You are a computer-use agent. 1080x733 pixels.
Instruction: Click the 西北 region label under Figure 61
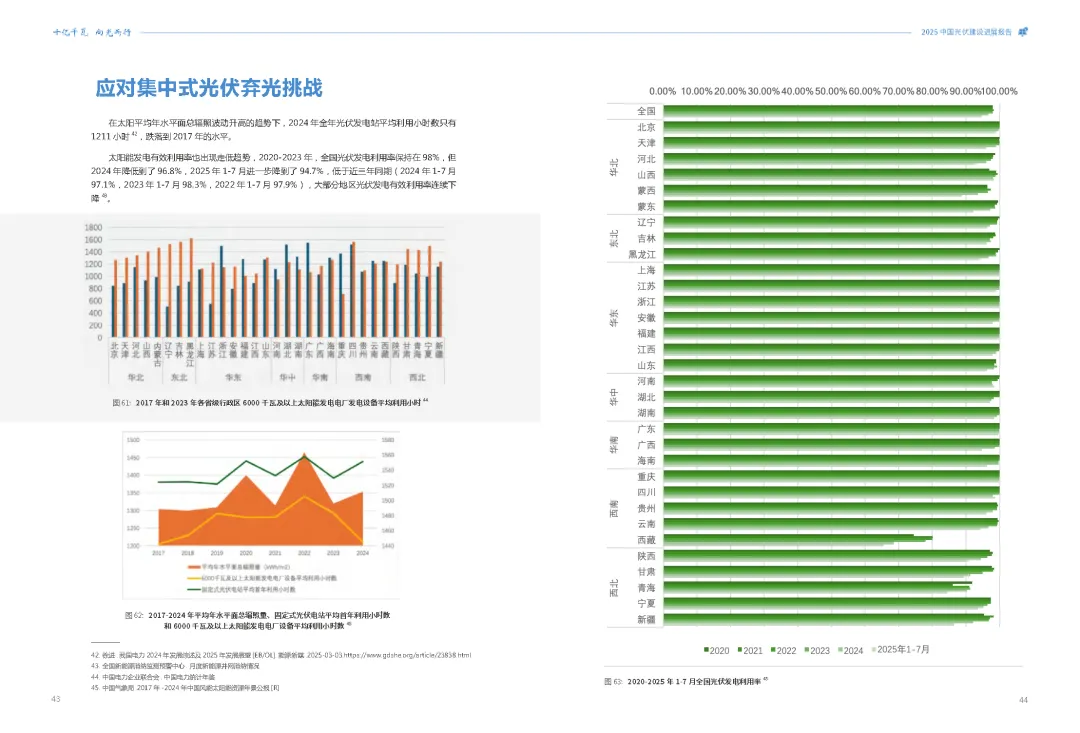point(417,378)
